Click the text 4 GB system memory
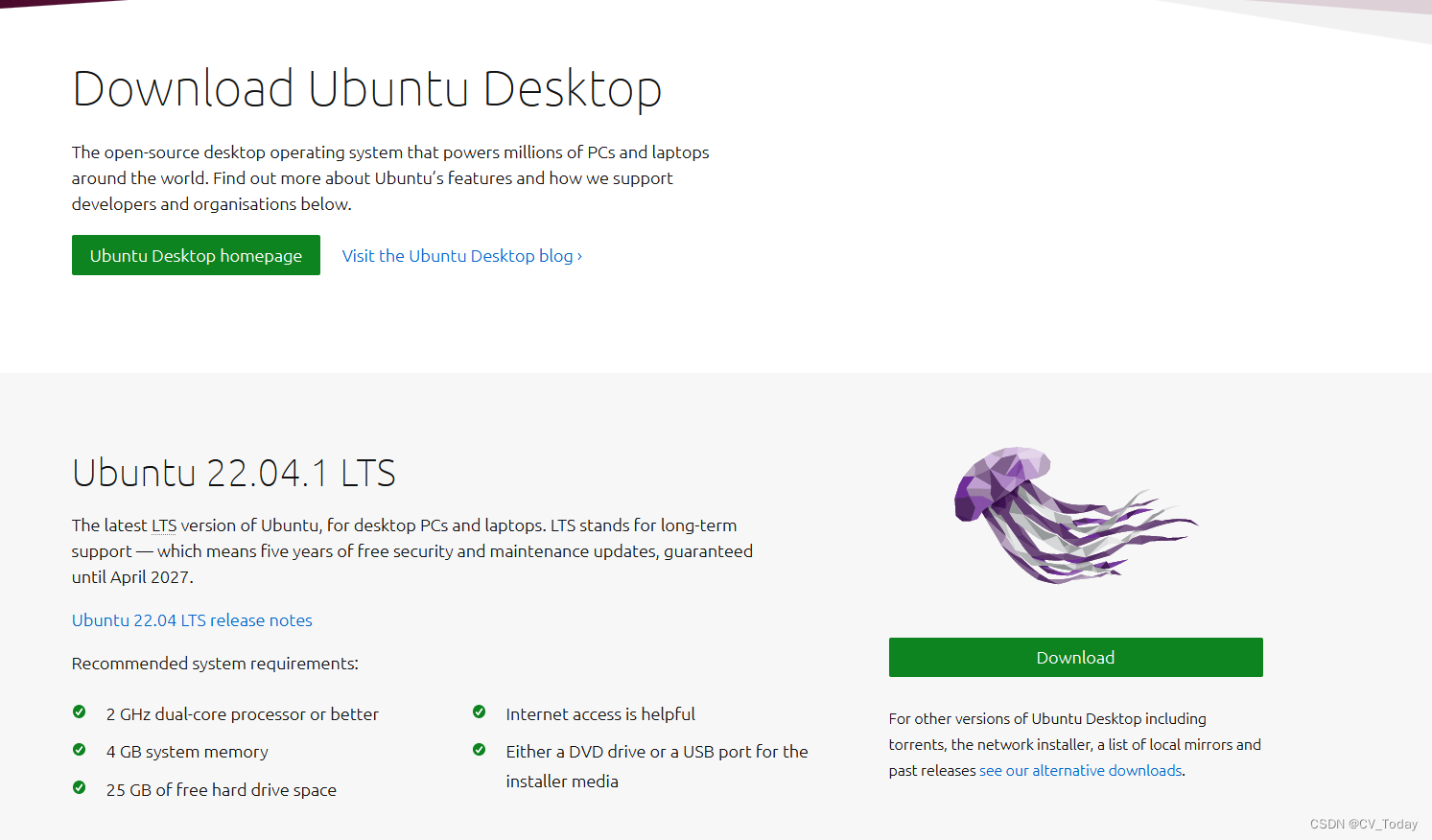 pos(187,752)
